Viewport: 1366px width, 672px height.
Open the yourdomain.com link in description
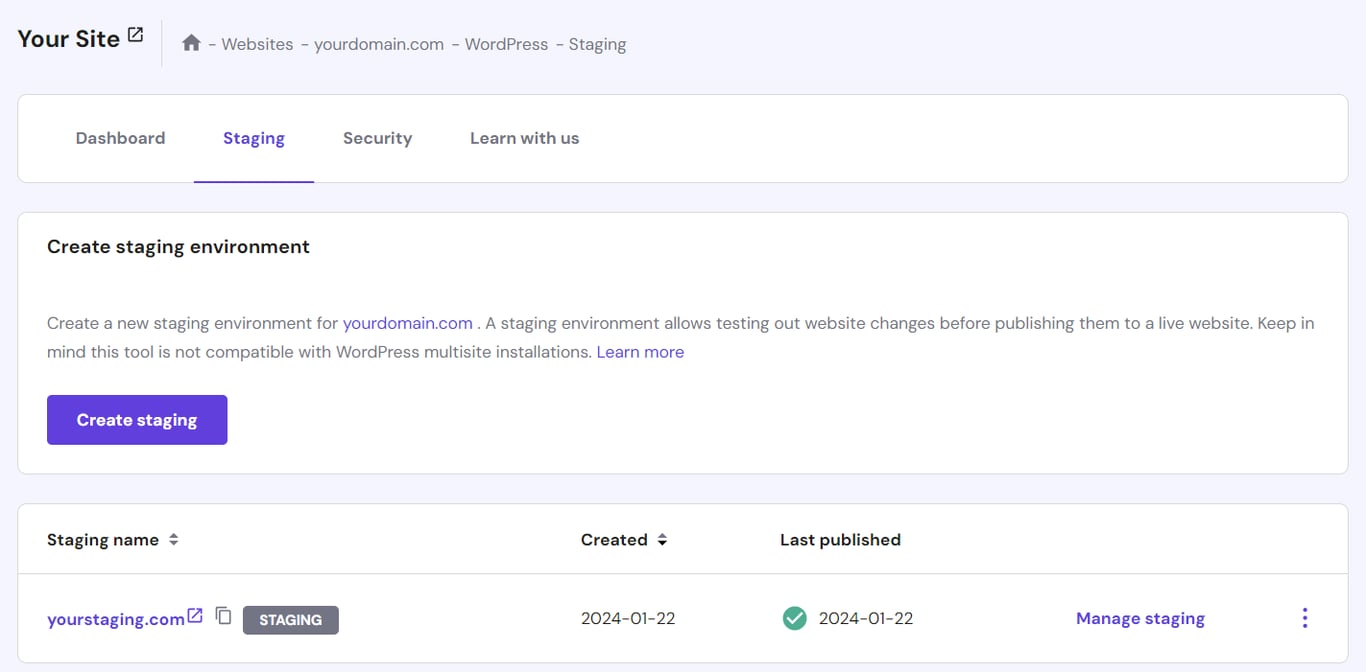click(407, 323)
